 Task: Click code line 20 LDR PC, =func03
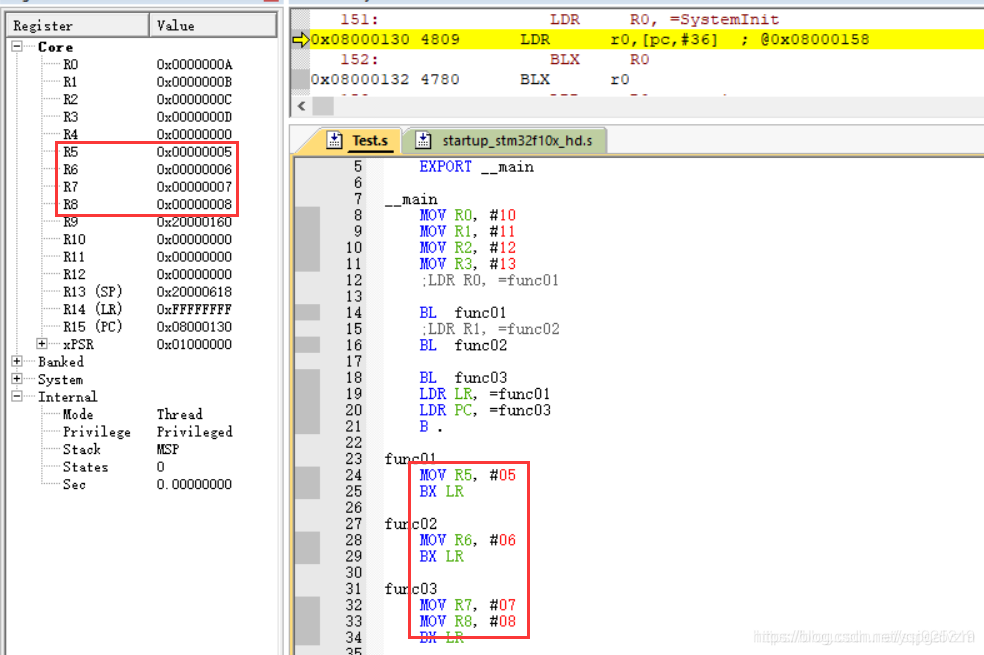pyautogui.click(x=485, y=410)
